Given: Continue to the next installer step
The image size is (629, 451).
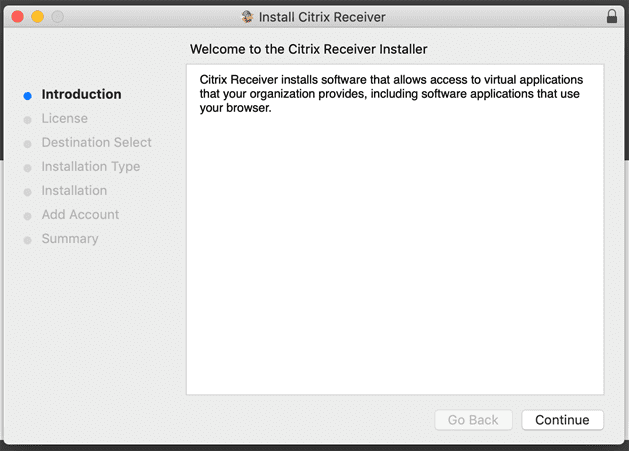Looking at the screenshot, I should (x=562, y=420).
